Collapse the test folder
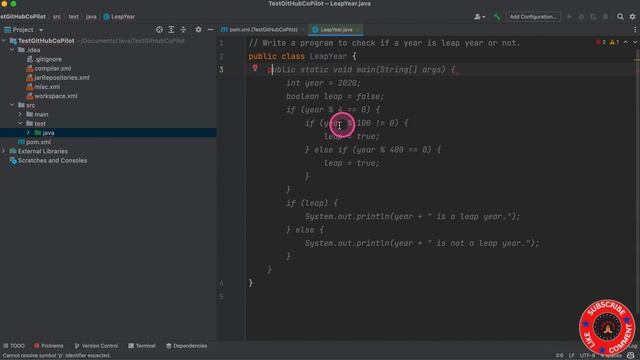The height and width of the screenshot is (360, 640). pyautogui.click(x=20, y=123)
